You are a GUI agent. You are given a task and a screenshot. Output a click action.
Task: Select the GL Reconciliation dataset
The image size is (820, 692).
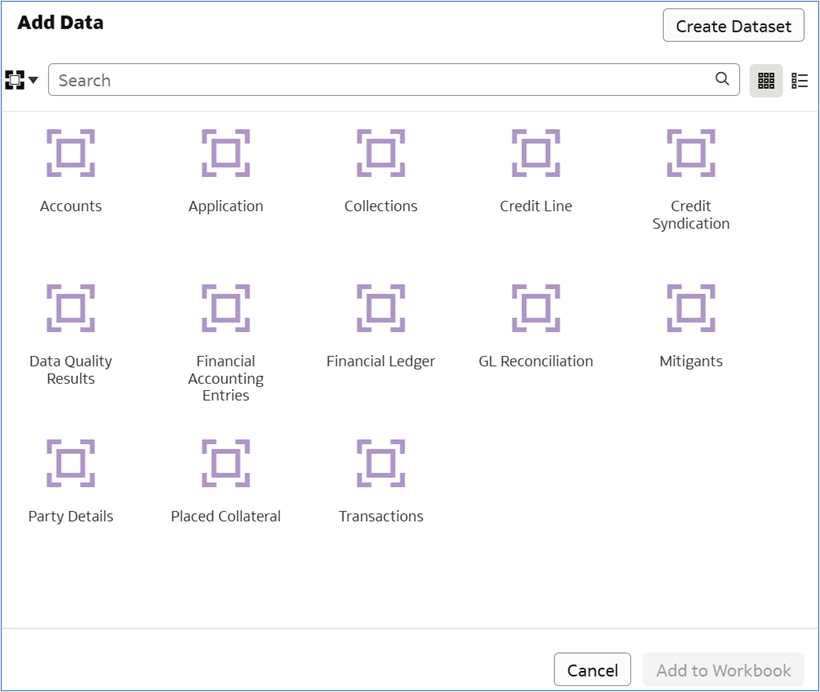[x=535, y=307]
